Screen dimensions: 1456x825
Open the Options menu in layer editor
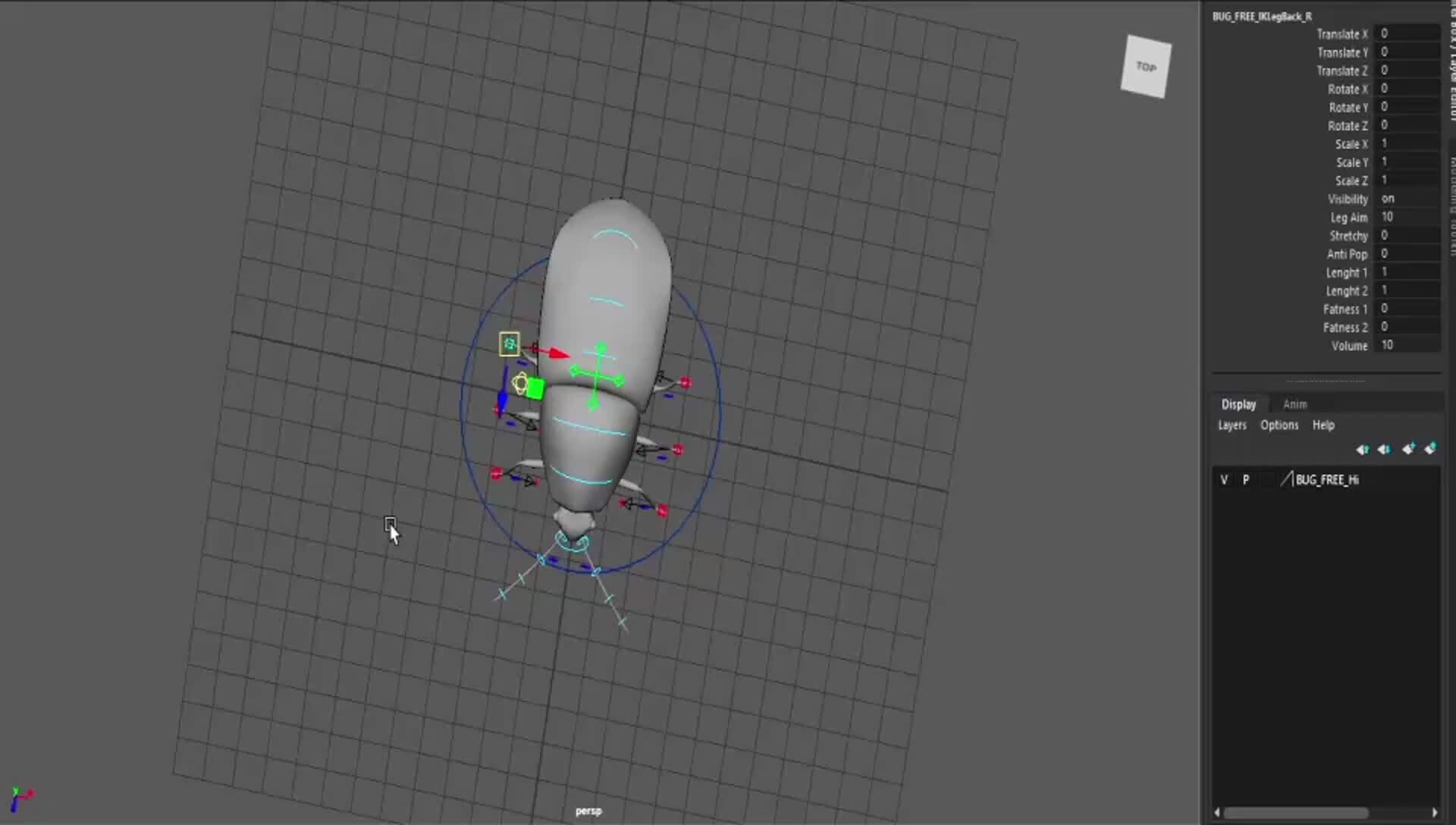1279,425
